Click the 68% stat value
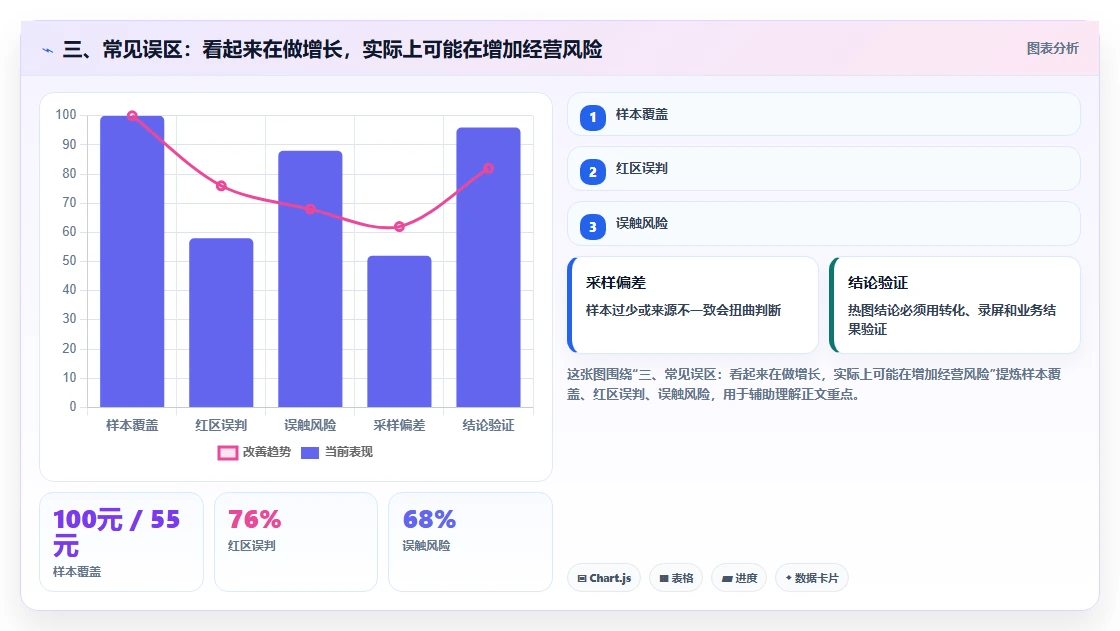Image resolution: width=1120 pixels, height=631 pixels. point(429,520)
